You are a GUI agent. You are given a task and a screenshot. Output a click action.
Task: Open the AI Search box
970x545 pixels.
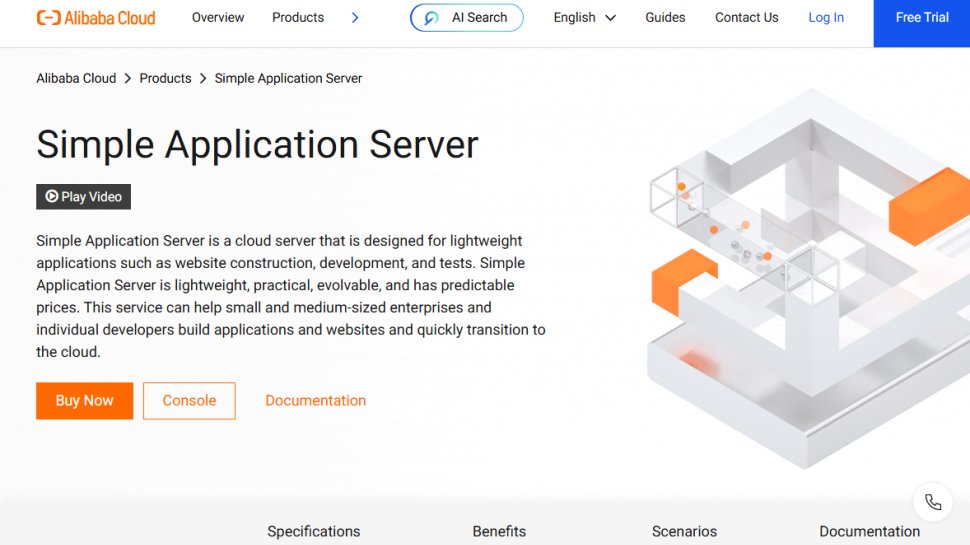[466, 17]
